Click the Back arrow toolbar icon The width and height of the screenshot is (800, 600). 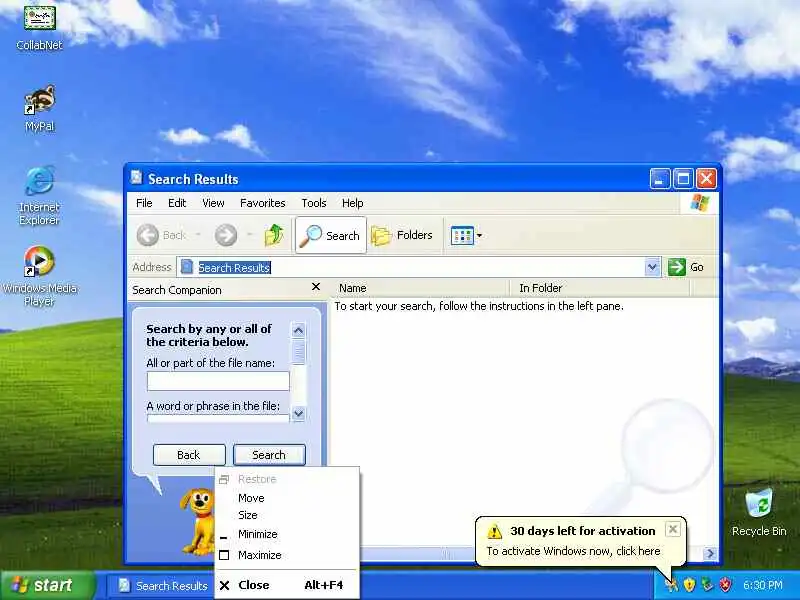click(x=147, y=235)
